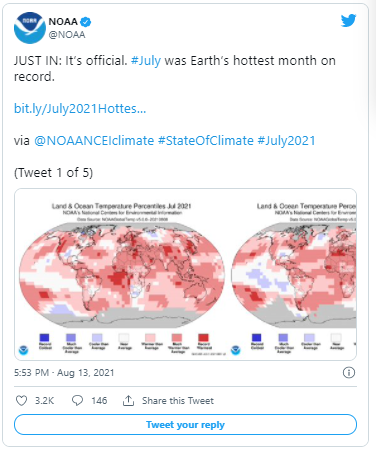Click the NOAA logo under left map
The width and height of the screenshot is (376, 453).
[24, 350]
